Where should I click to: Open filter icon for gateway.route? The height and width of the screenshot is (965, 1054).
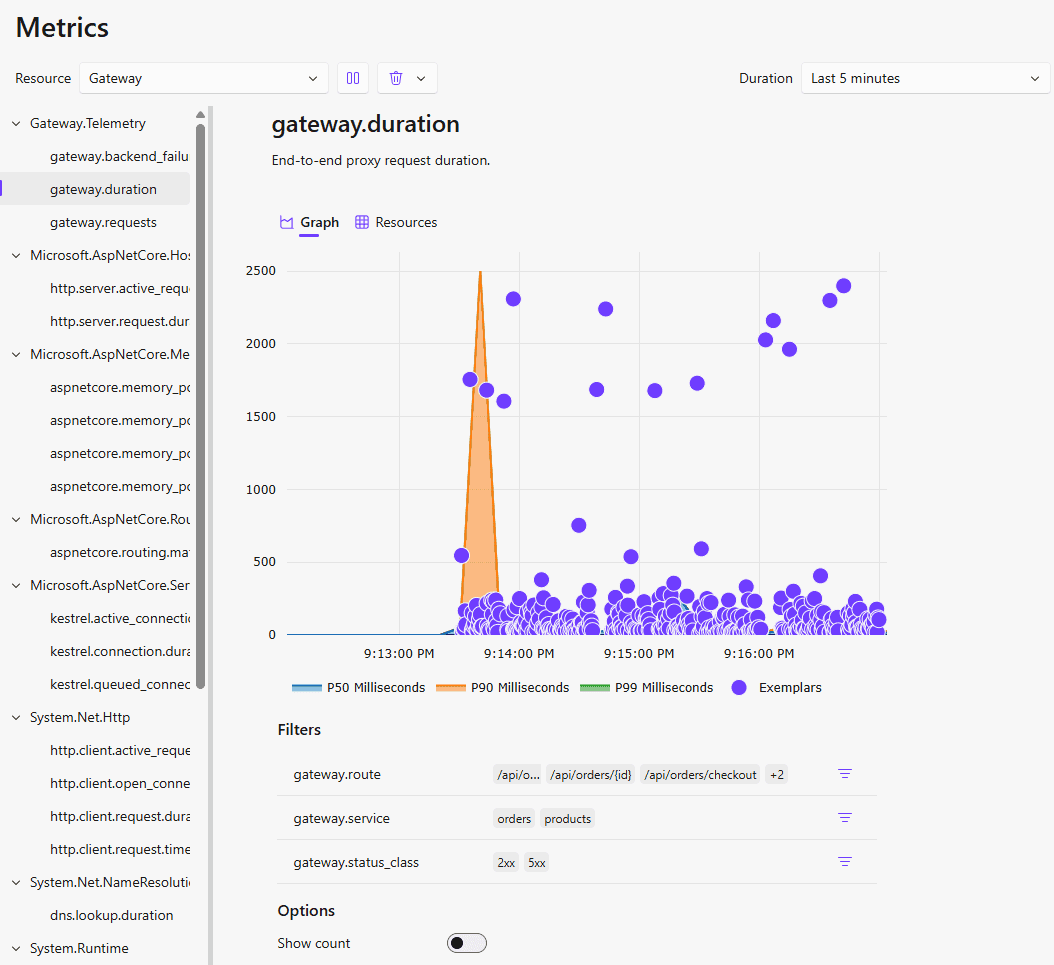pos(845,773)
